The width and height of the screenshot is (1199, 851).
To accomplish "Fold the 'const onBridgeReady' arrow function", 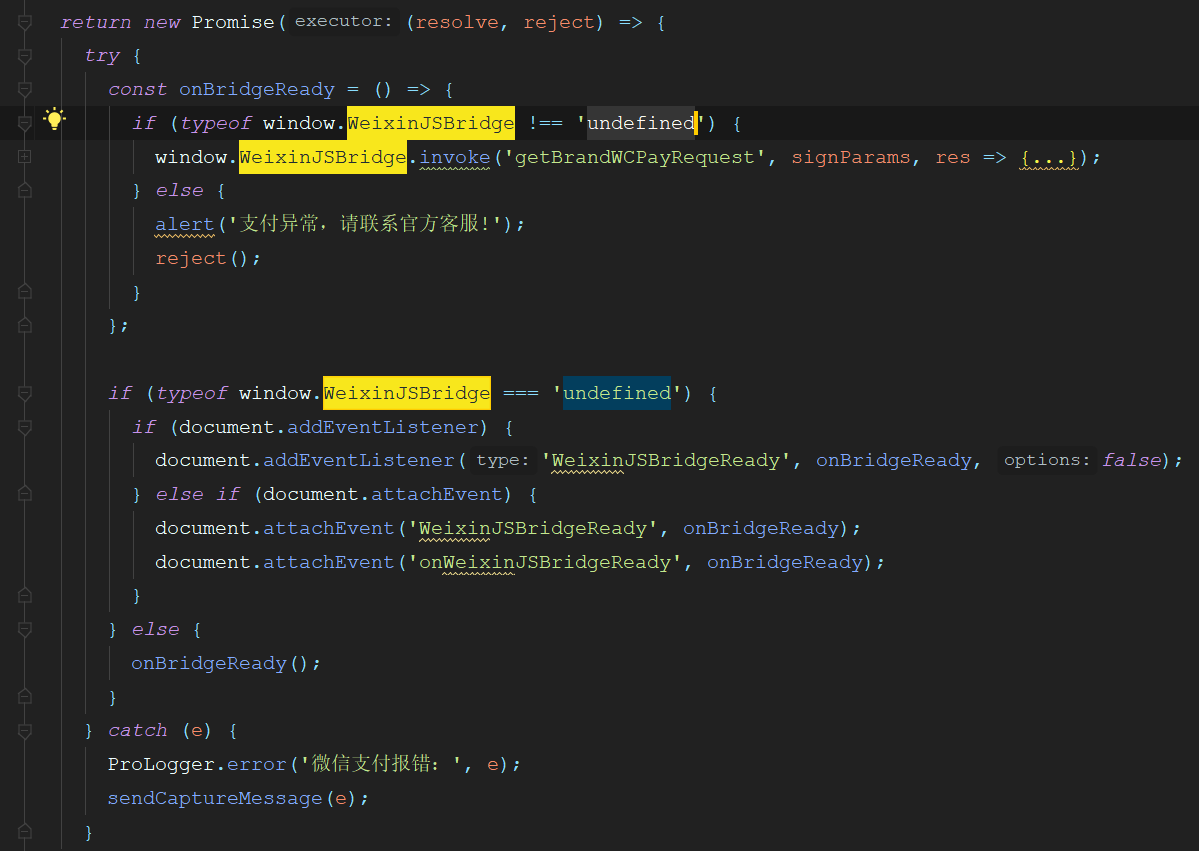I will pos(24,89).
